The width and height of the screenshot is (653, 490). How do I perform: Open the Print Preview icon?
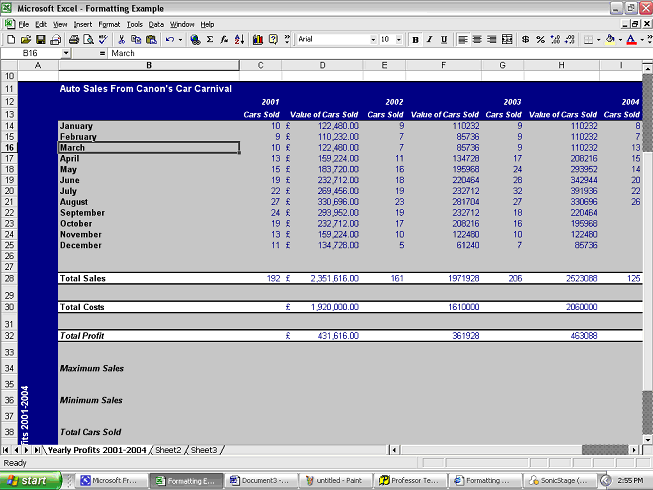[88, 39]
